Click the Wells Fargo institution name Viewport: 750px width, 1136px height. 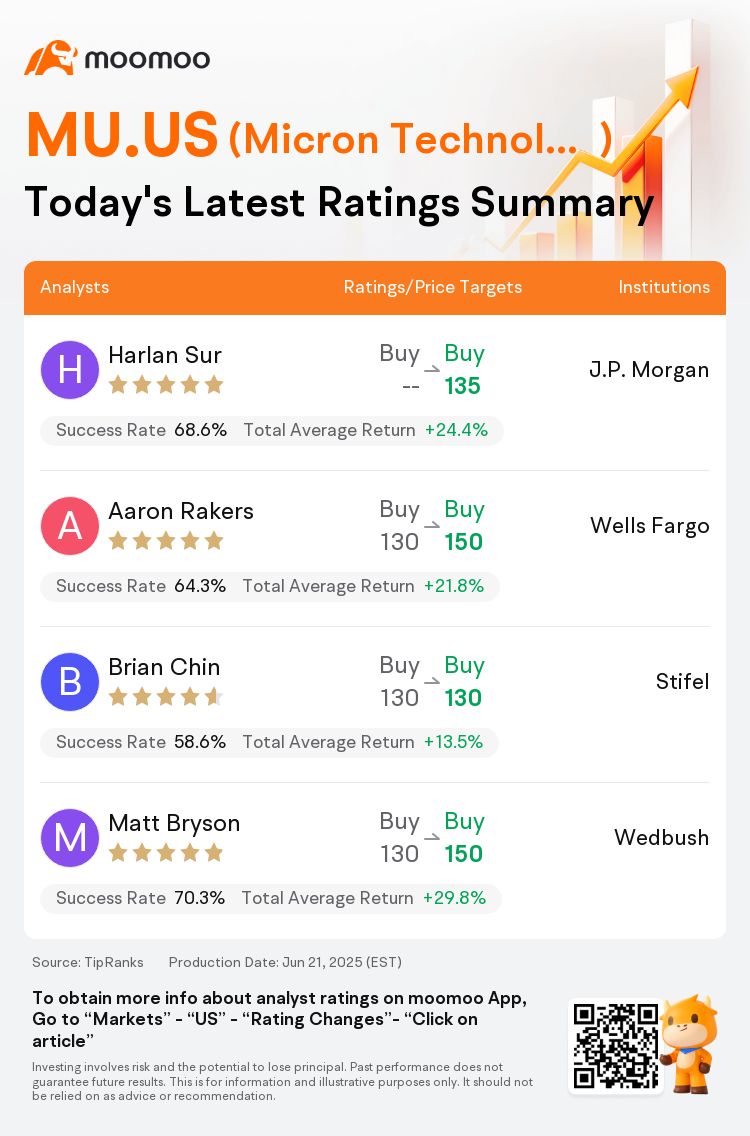pyautogui.click(x=650, y=526)
